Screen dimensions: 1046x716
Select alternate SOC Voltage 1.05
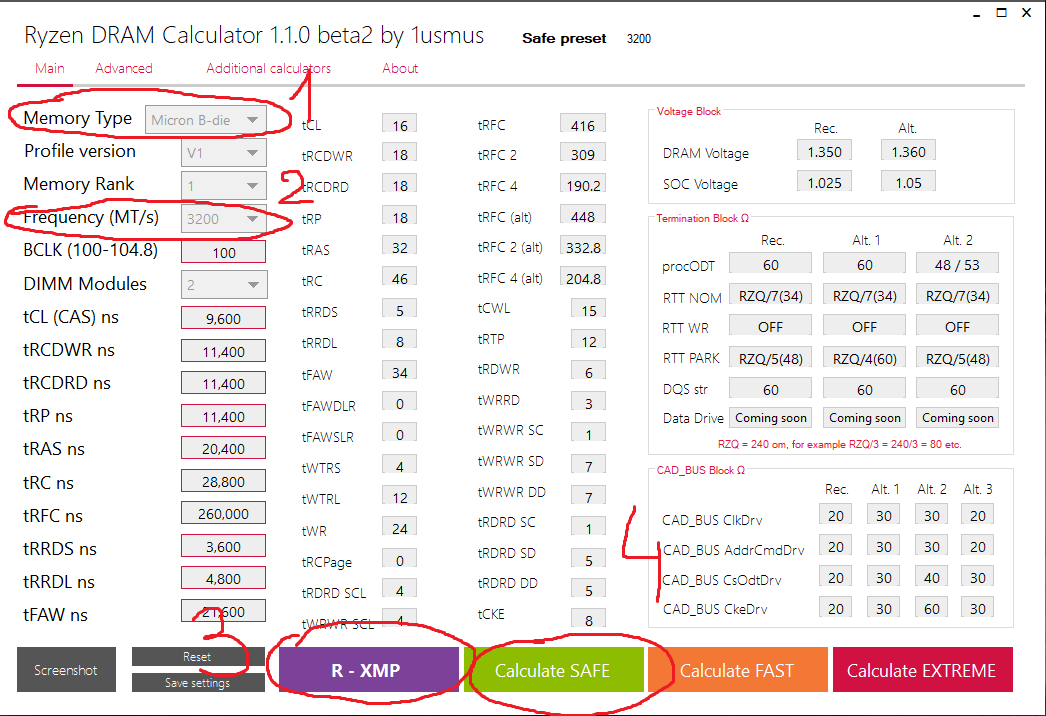909,182
